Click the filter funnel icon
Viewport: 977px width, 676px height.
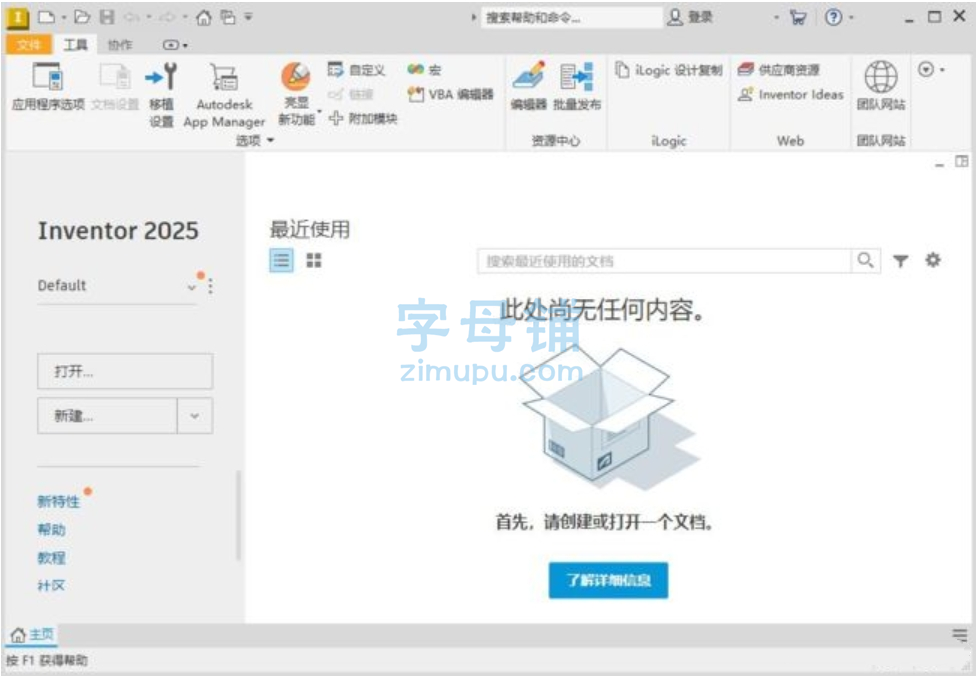900,260
